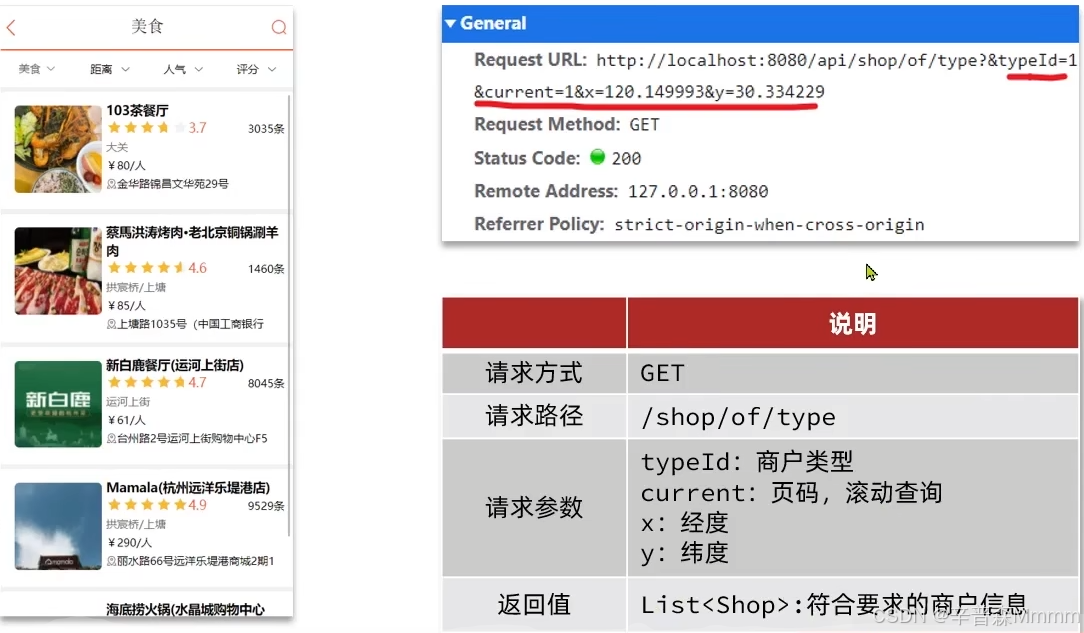Viewport: 1084px width, 633px height.
Task: Click the 9529条 review count
Action: (x=266, y=506)
